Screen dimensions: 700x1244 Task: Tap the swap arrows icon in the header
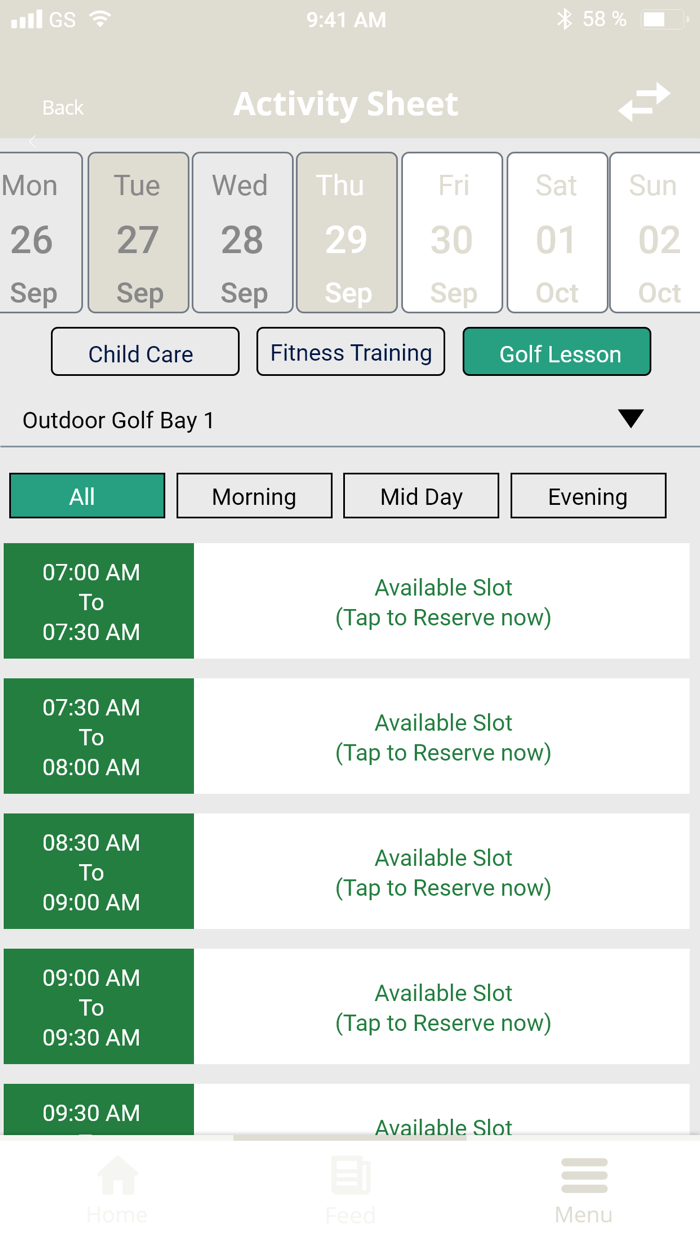(645, 101)
